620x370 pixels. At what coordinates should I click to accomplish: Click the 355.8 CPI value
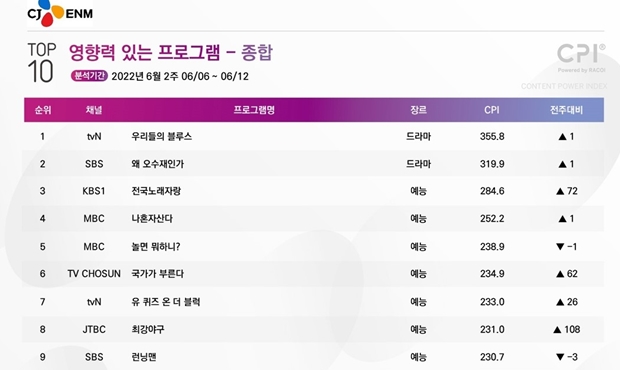(492, 137)
